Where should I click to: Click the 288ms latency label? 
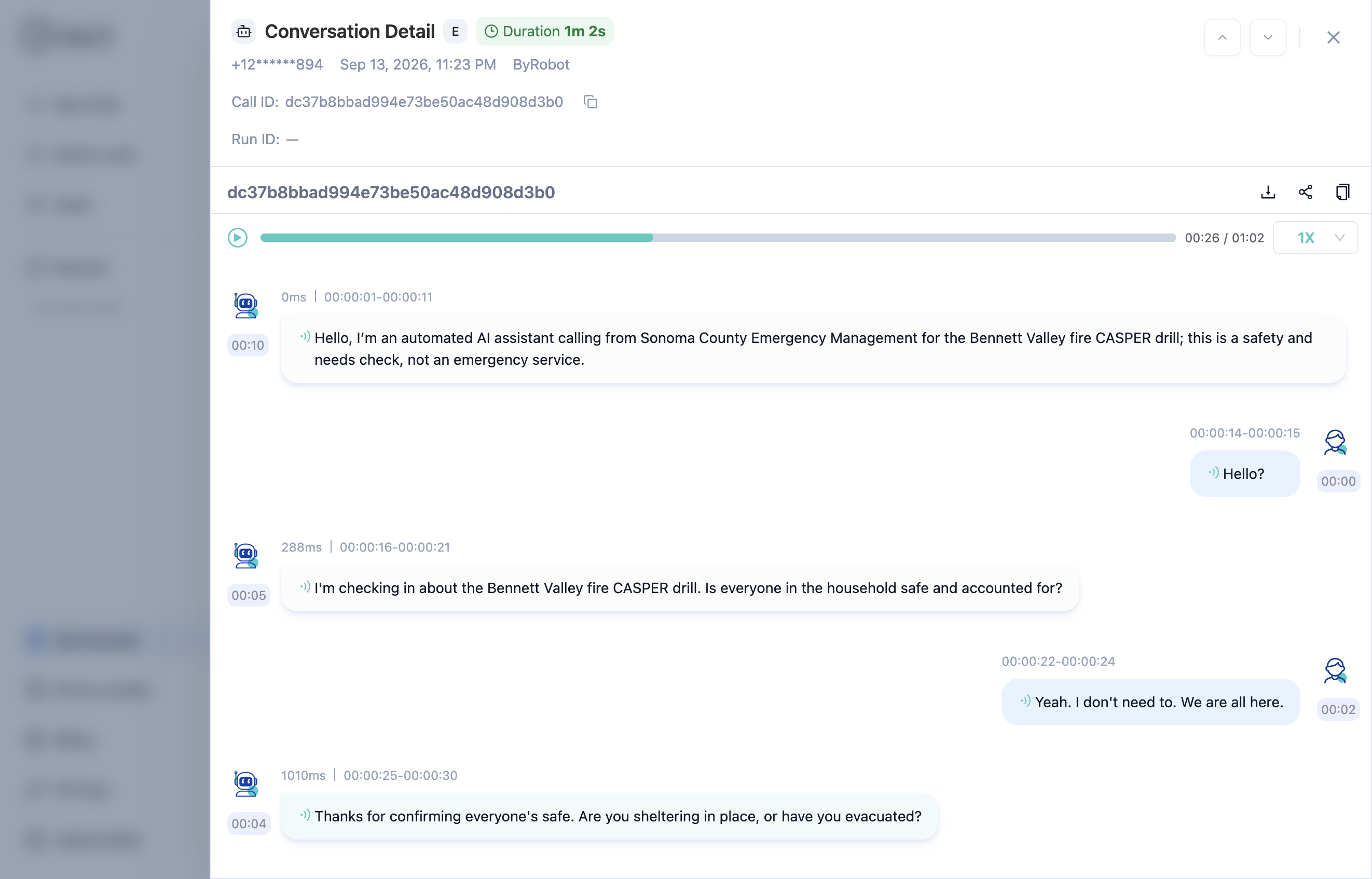[x=301, y=547]
